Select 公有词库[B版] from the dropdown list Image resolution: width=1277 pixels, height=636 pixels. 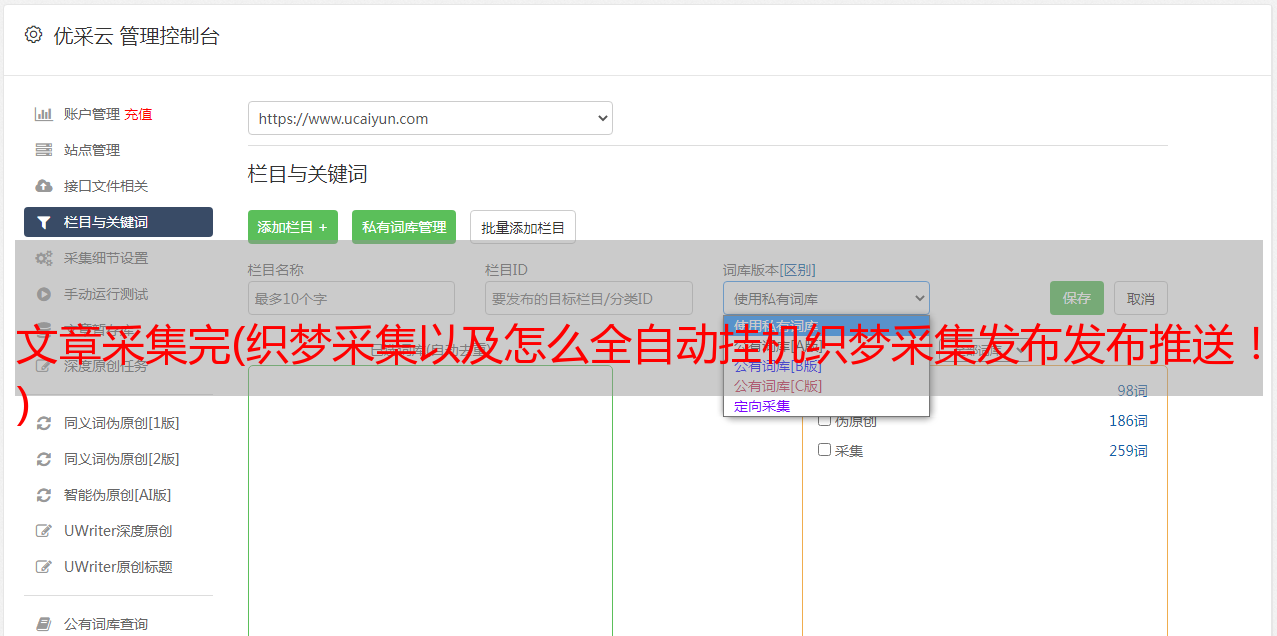826,366
